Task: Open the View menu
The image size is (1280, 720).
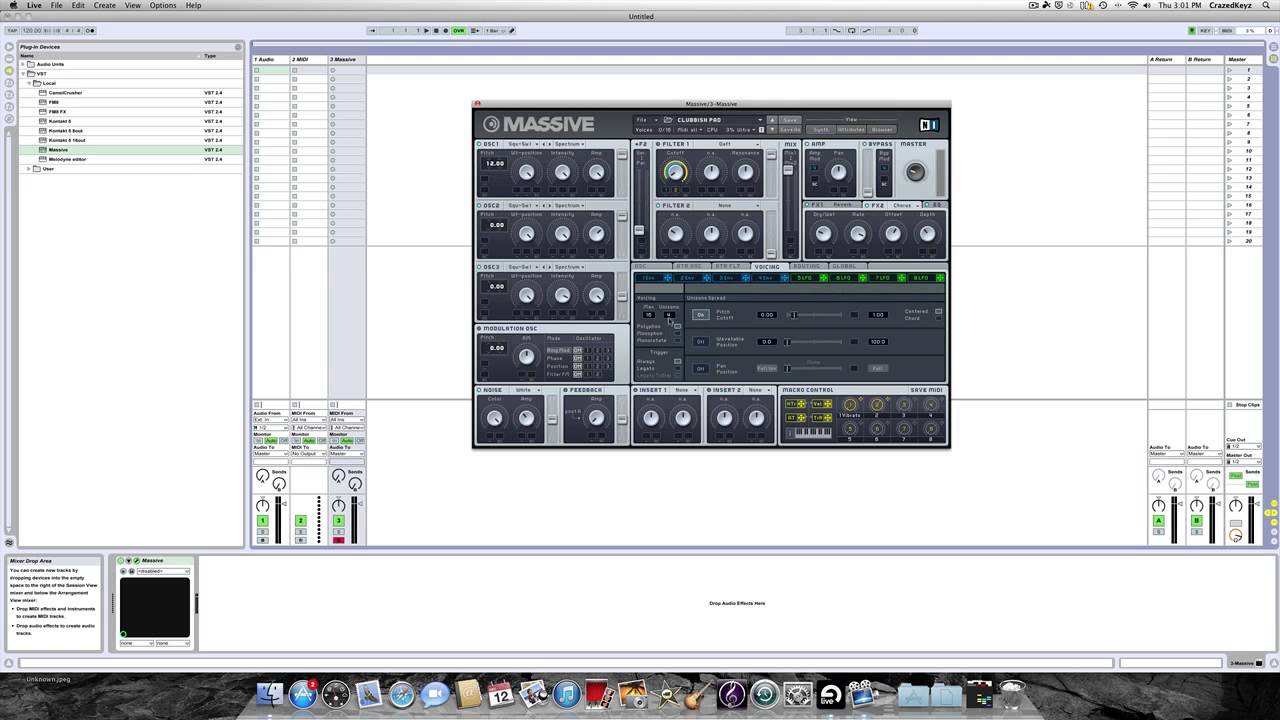Action: pyautogui.click(x=133, y=5)
